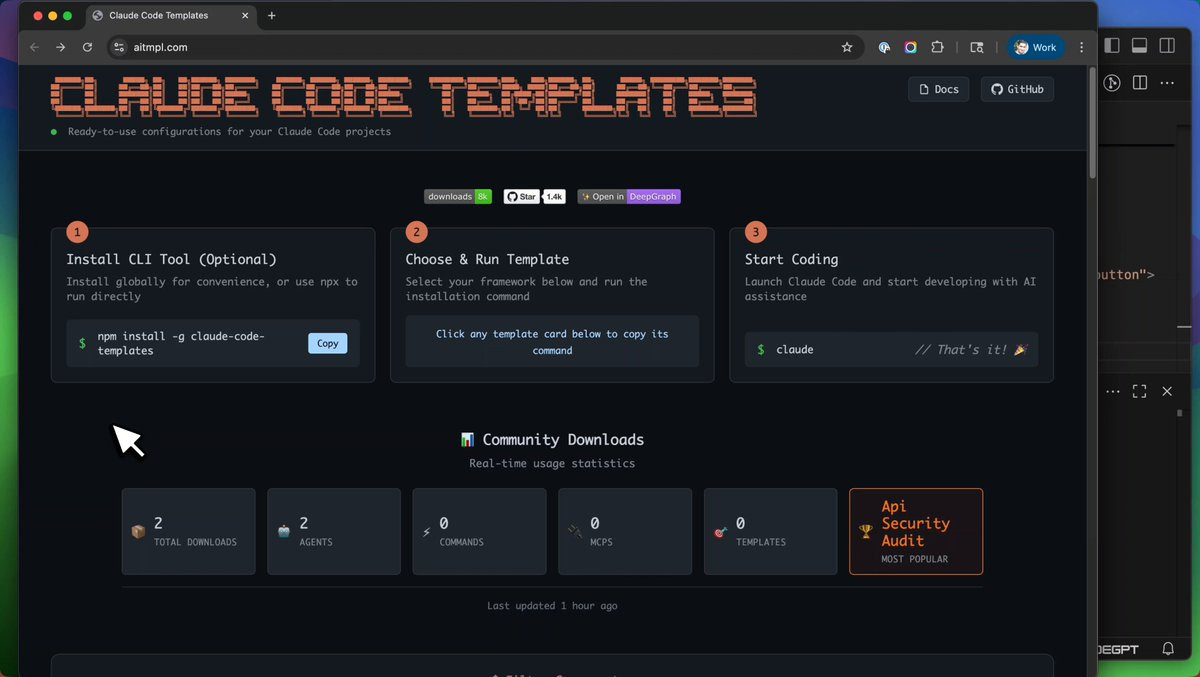
Task: Click the robot icon in Agents card
Action: [284, 532]
